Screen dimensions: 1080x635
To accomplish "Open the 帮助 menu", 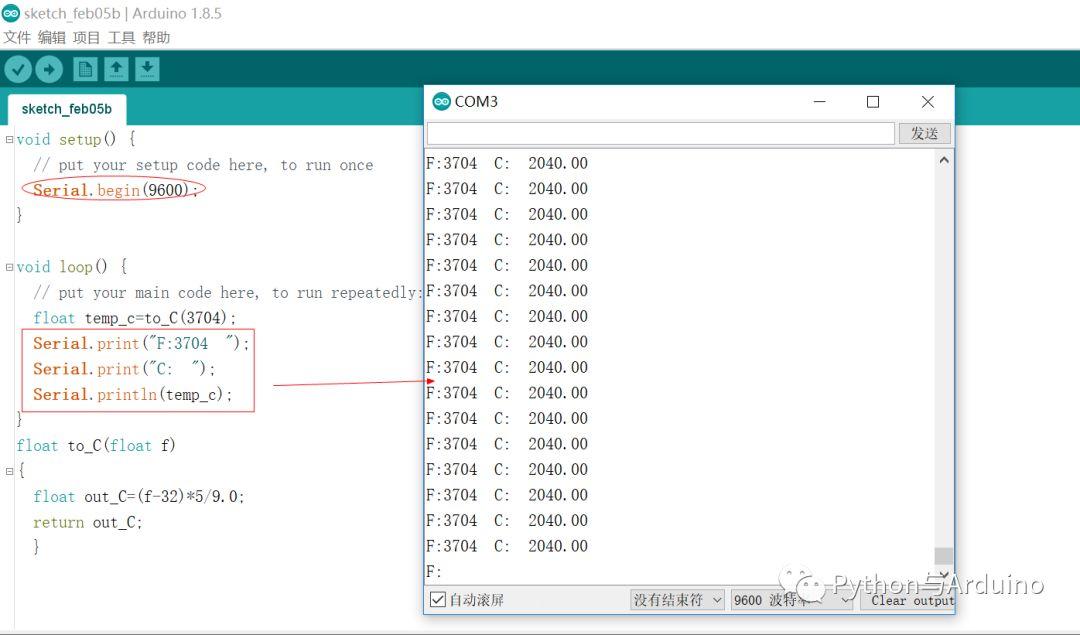I will (156, 37).
